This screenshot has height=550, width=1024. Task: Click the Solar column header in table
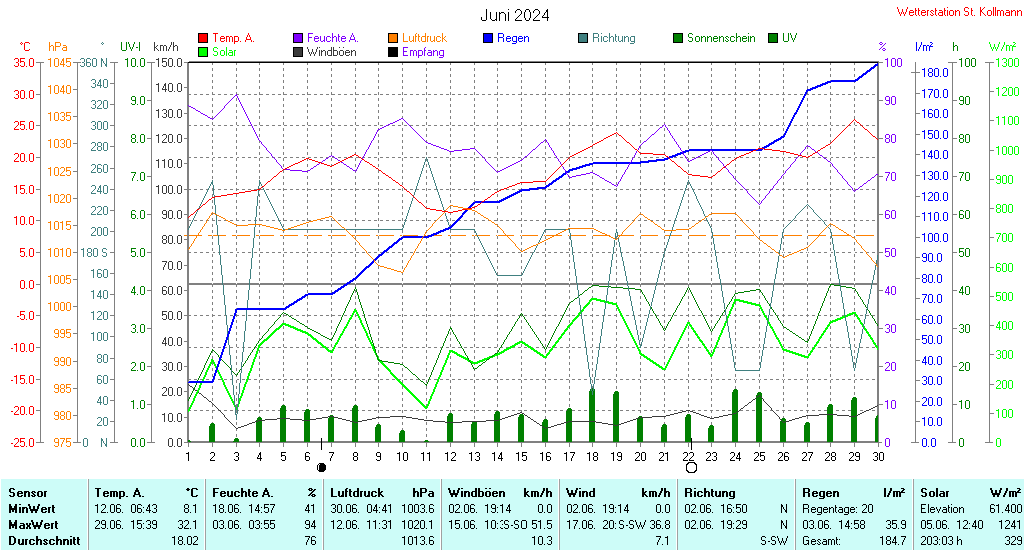pyautogui.click(x=936, y=493)
